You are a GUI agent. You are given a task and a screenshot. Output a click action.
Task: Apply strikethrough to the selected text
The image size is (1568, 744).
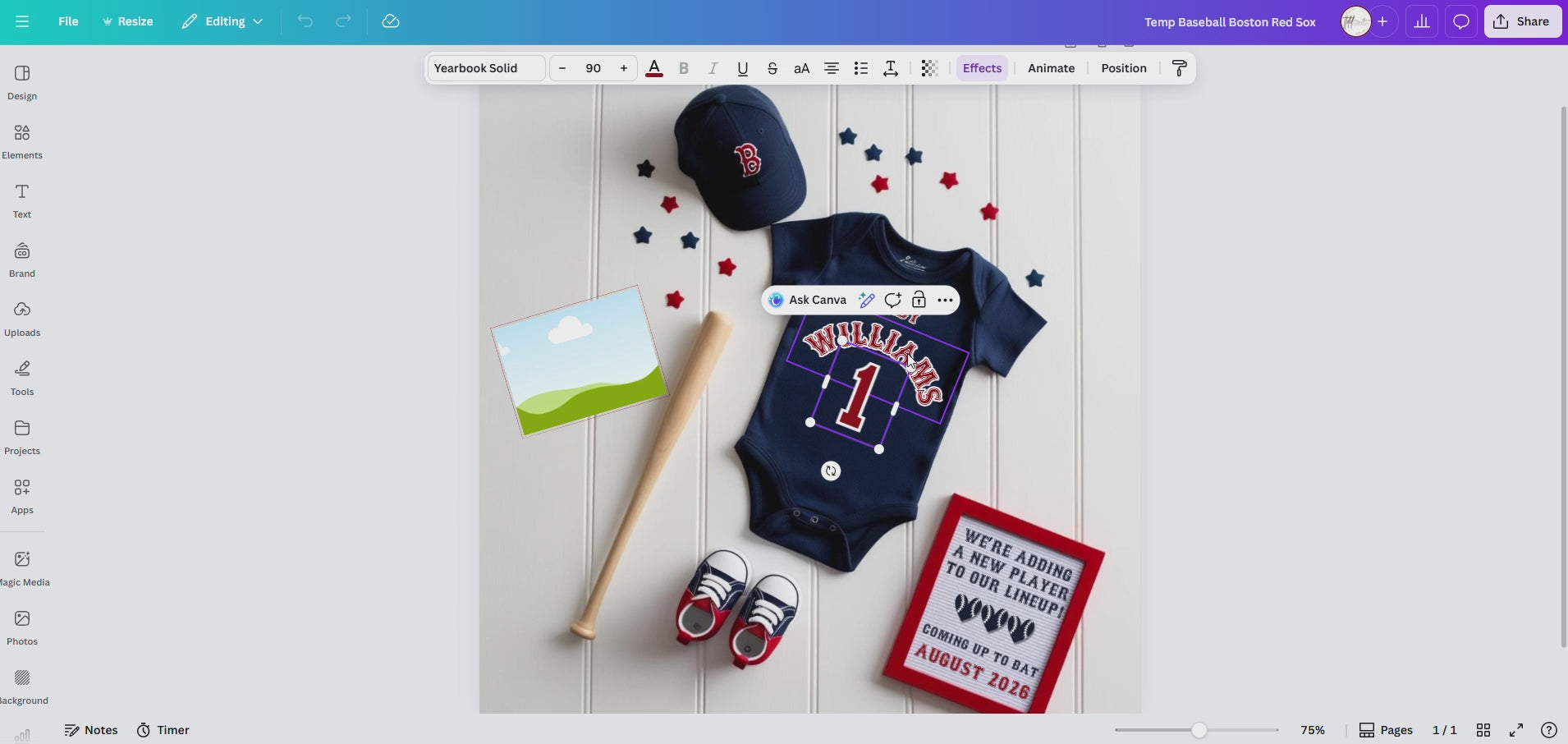773,68
